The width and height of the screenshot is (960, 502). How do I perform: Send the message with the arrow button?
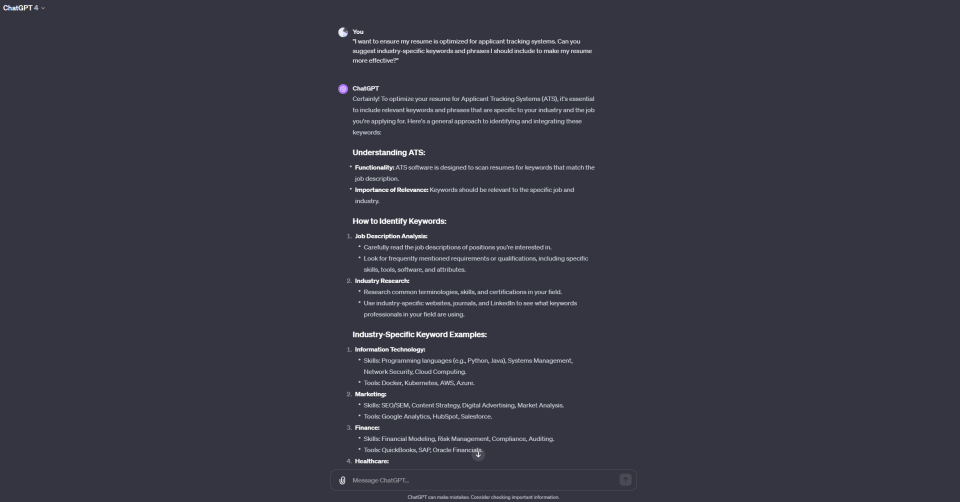(625, 480)
